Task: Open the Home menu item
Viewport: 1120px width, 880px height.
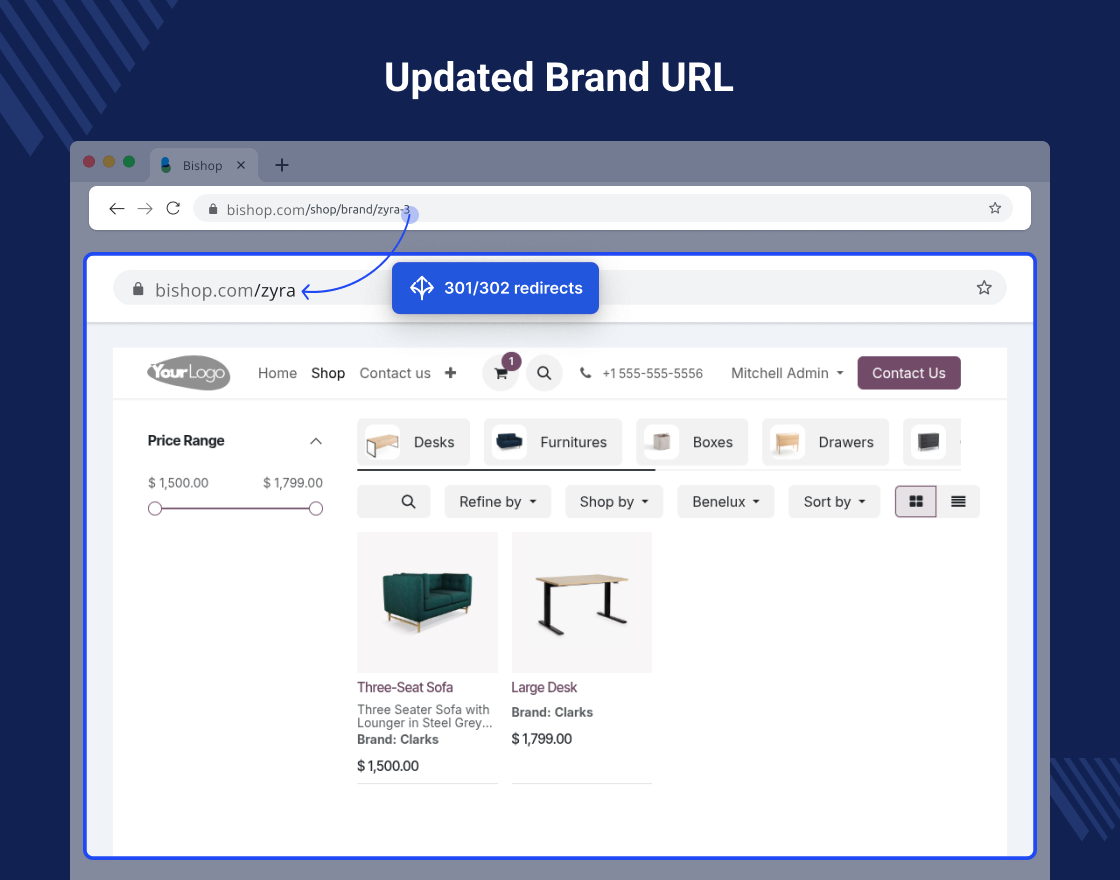Action: (277, 373)
